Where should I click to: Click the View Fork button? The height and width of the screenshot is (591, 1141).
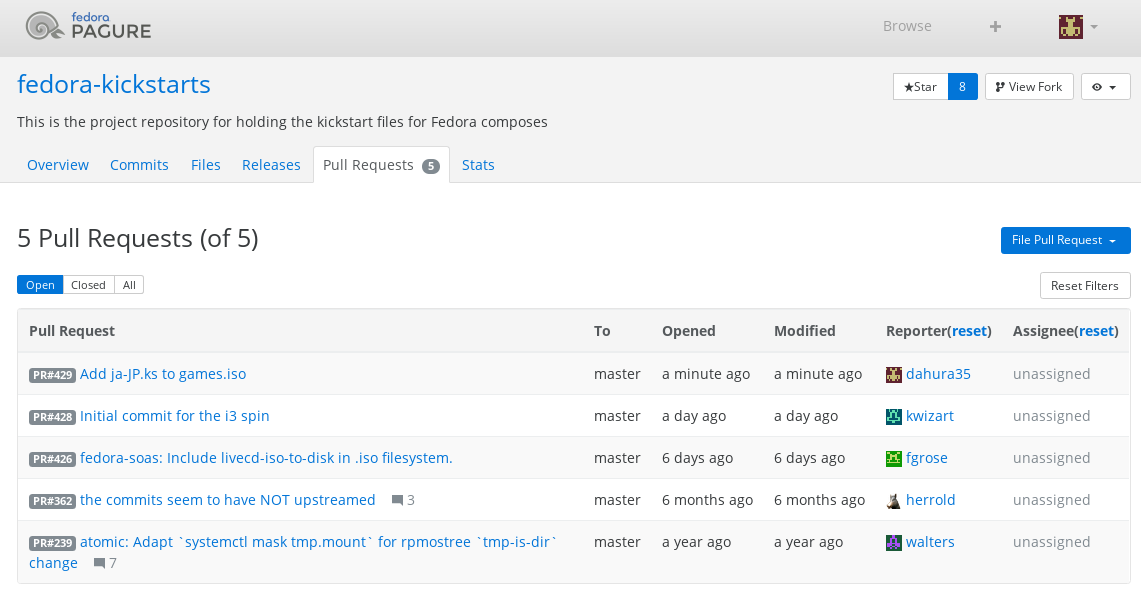(x=1029, y=87)
